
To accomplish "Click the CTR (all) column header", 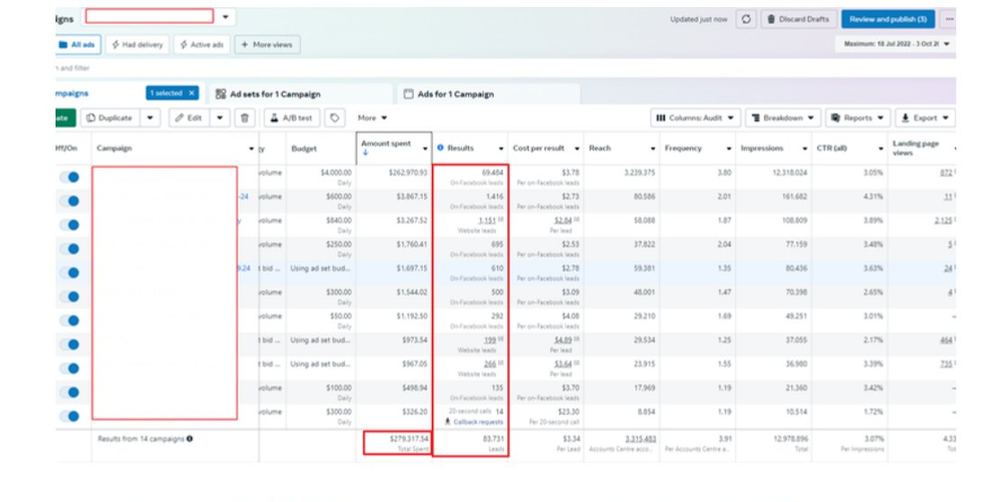I will point(832,148).
